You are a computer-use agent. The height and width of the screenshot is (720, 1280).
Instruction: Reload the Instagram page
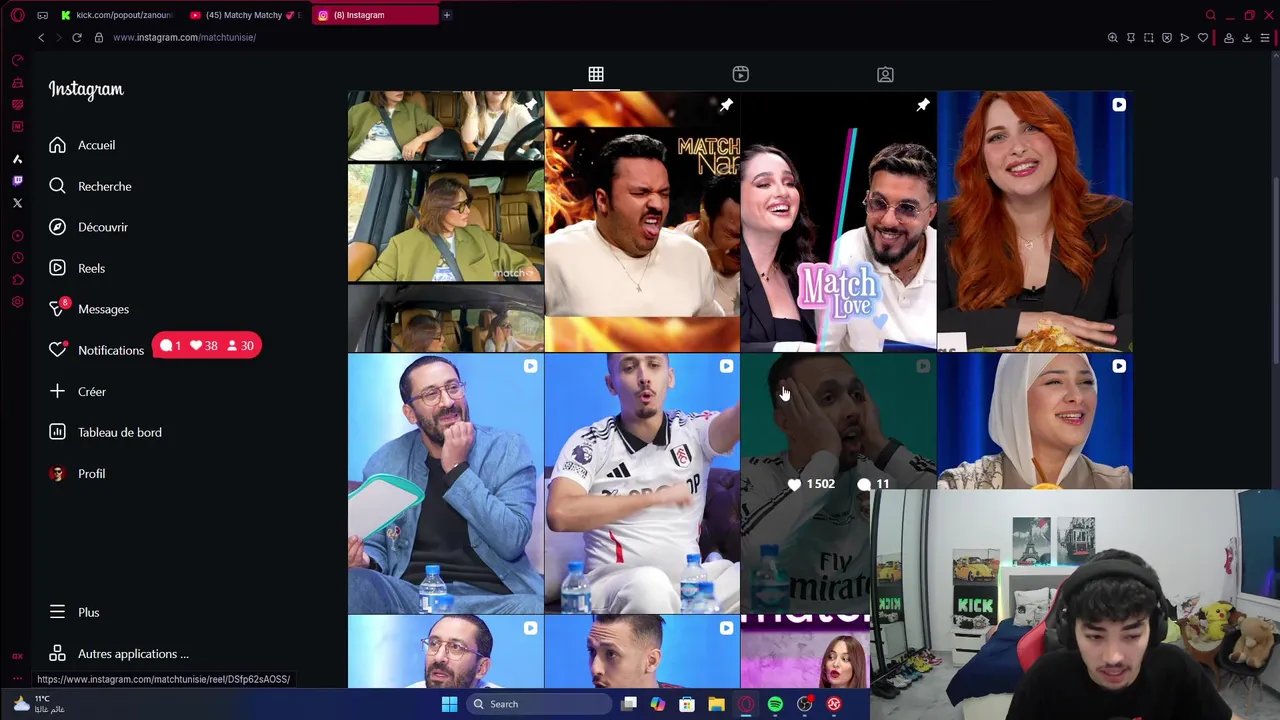point(76,37)
